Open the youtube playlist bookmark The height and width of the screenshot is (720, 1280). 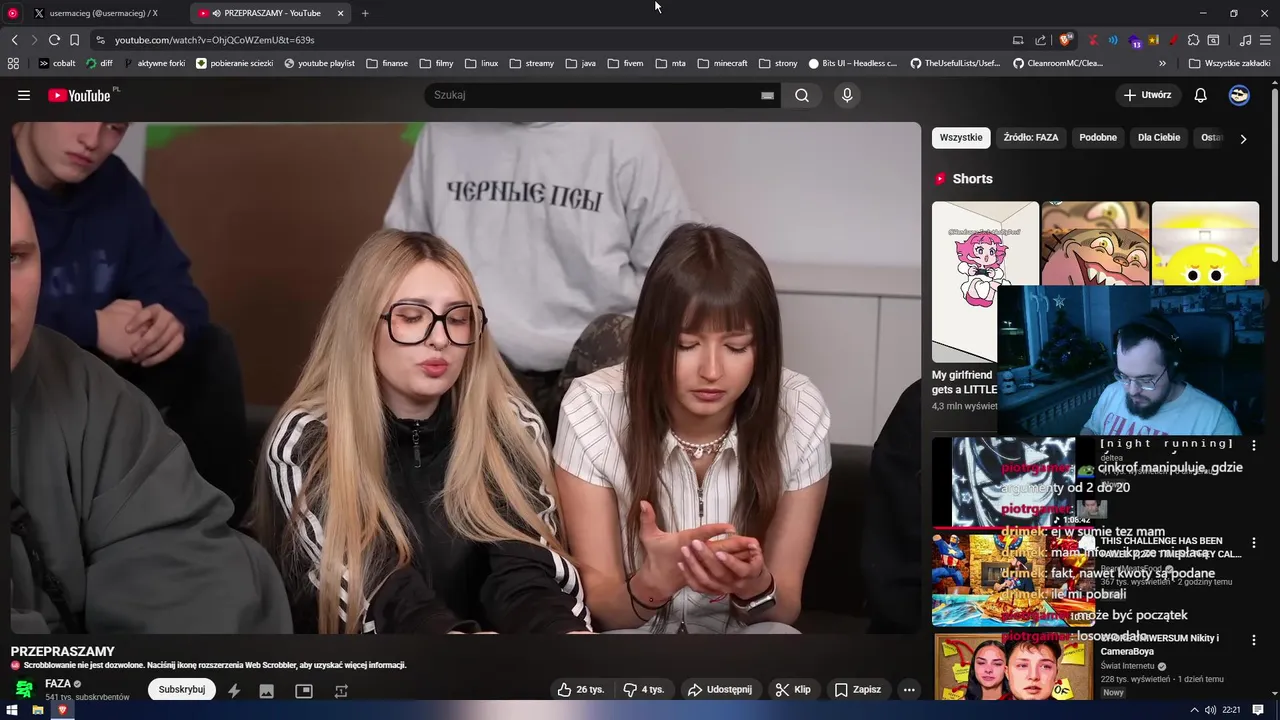(319, 63)
